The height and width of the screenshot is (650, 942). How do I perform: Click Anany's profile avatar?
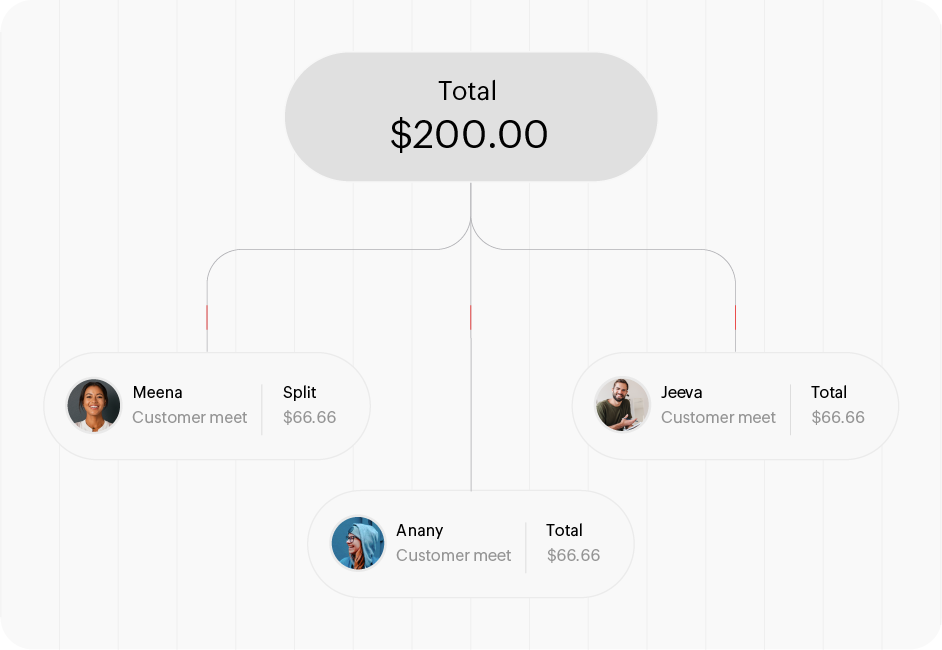(358, 544)
